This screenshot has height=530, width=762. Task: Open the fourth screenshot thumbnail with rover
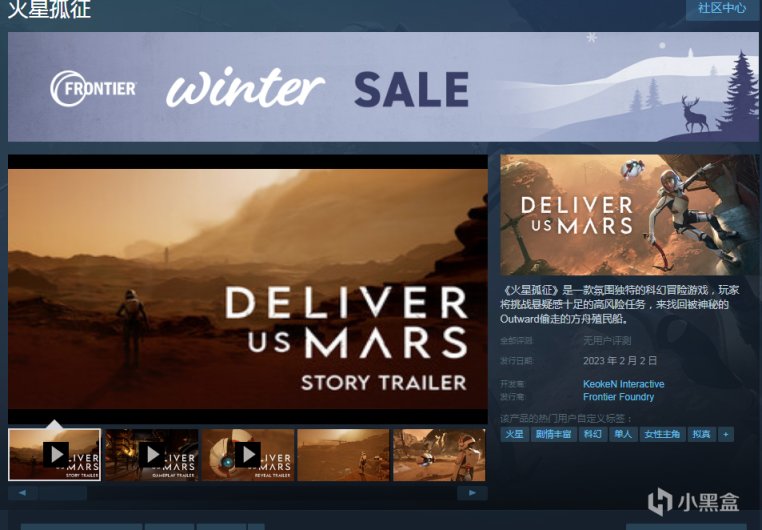[343, 455]
